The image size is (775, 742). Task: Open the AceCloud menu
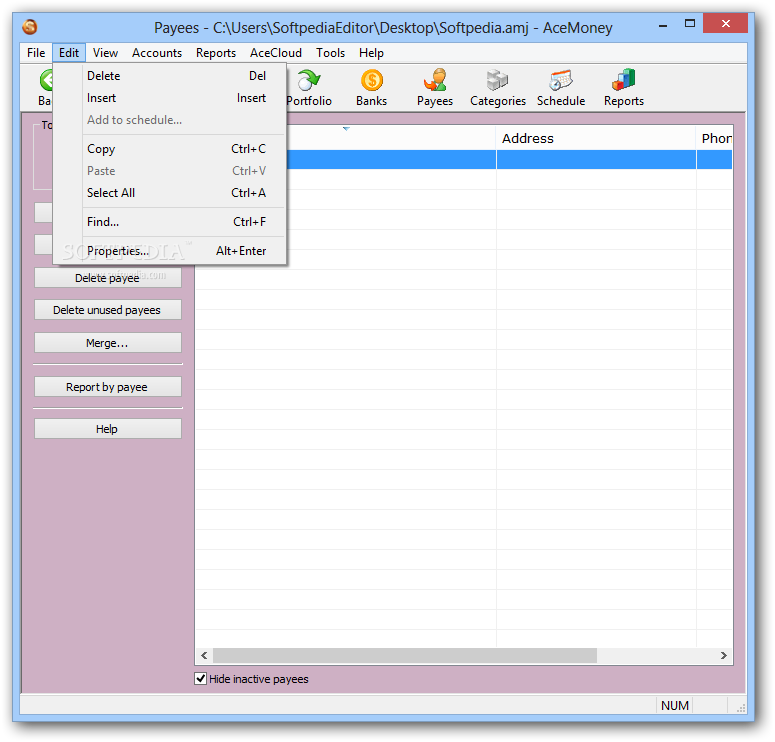click(x=276, y=53)
